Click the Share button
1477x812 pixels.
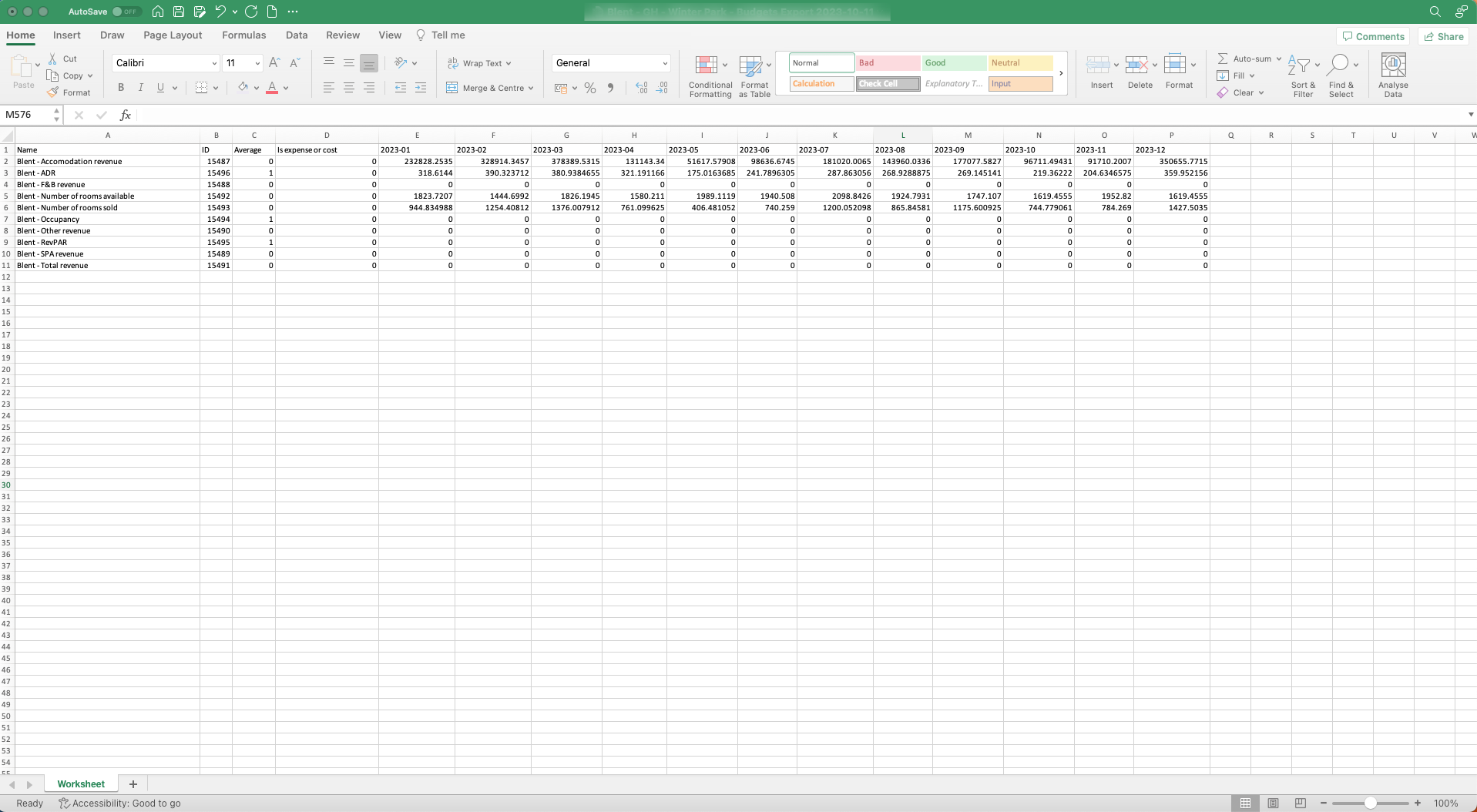click(x=1443, y=36)
